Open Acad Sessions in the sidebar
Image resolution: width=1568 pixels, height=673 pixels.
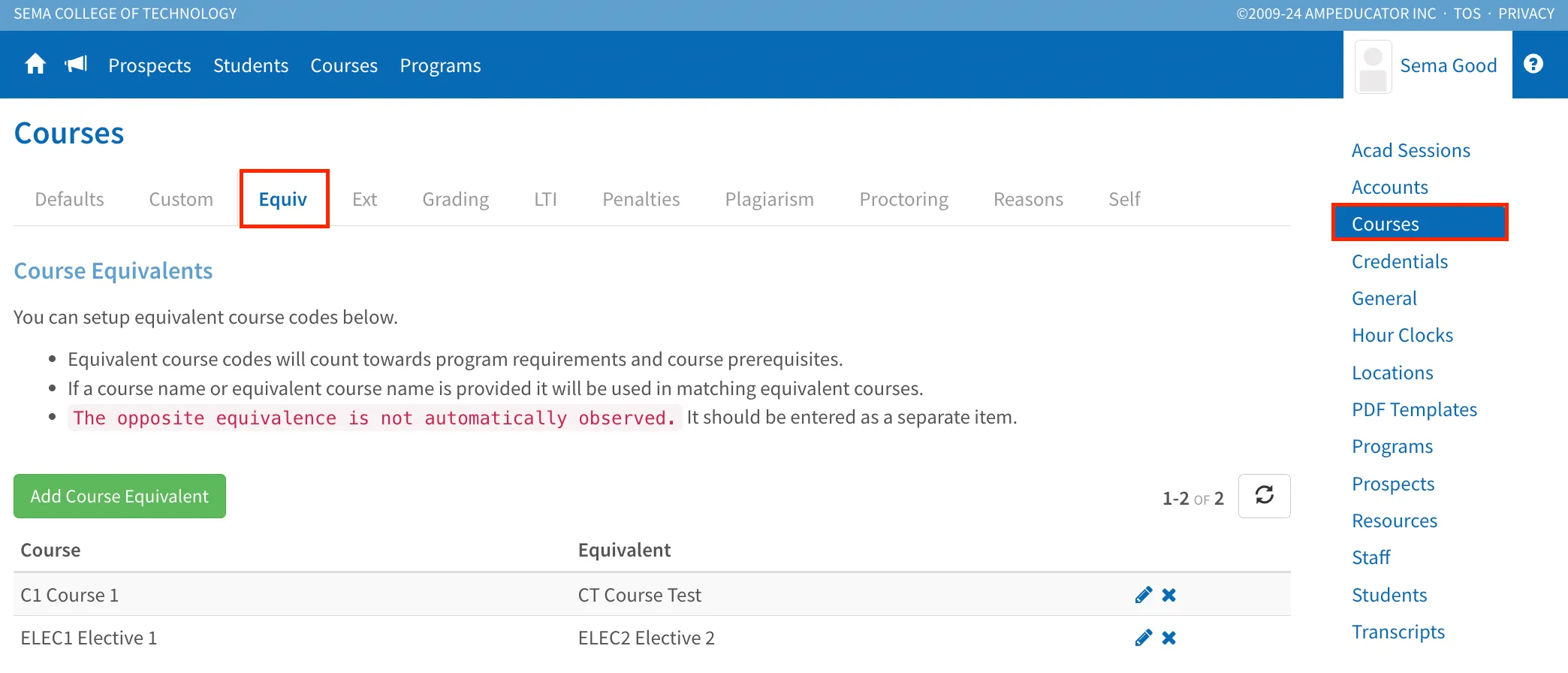click(x=1411, y=150)
